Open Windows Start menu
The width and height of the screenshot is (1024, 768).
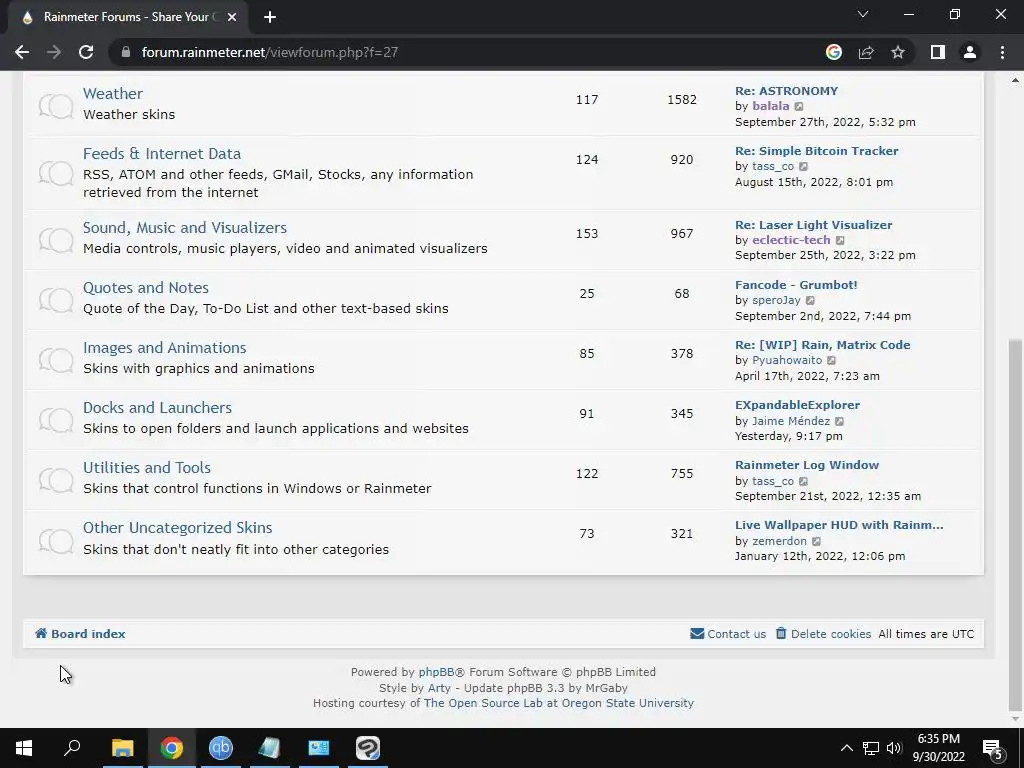click(24, 748)
